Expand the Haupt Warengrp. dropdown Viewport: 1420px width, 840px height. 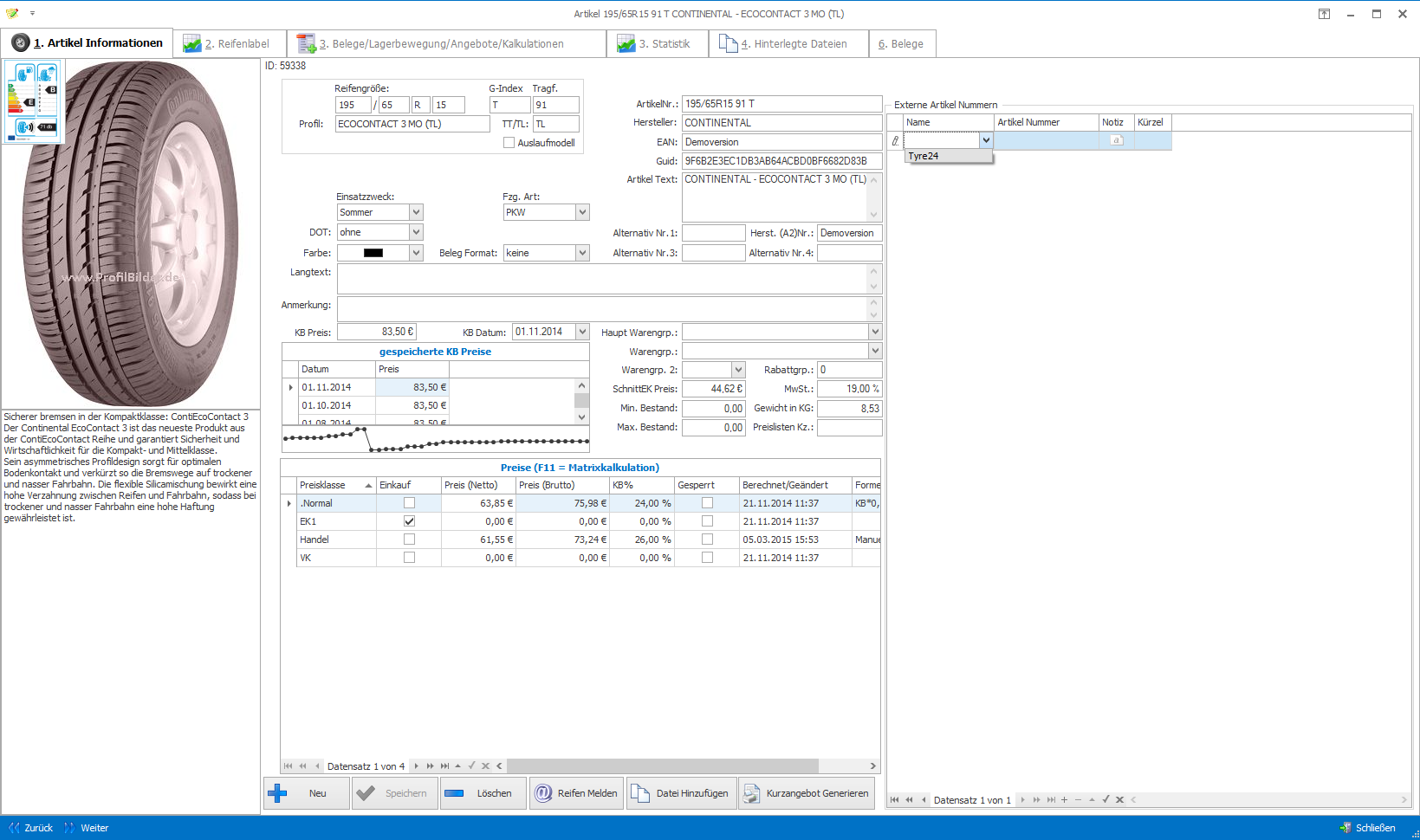coord(875,332)
